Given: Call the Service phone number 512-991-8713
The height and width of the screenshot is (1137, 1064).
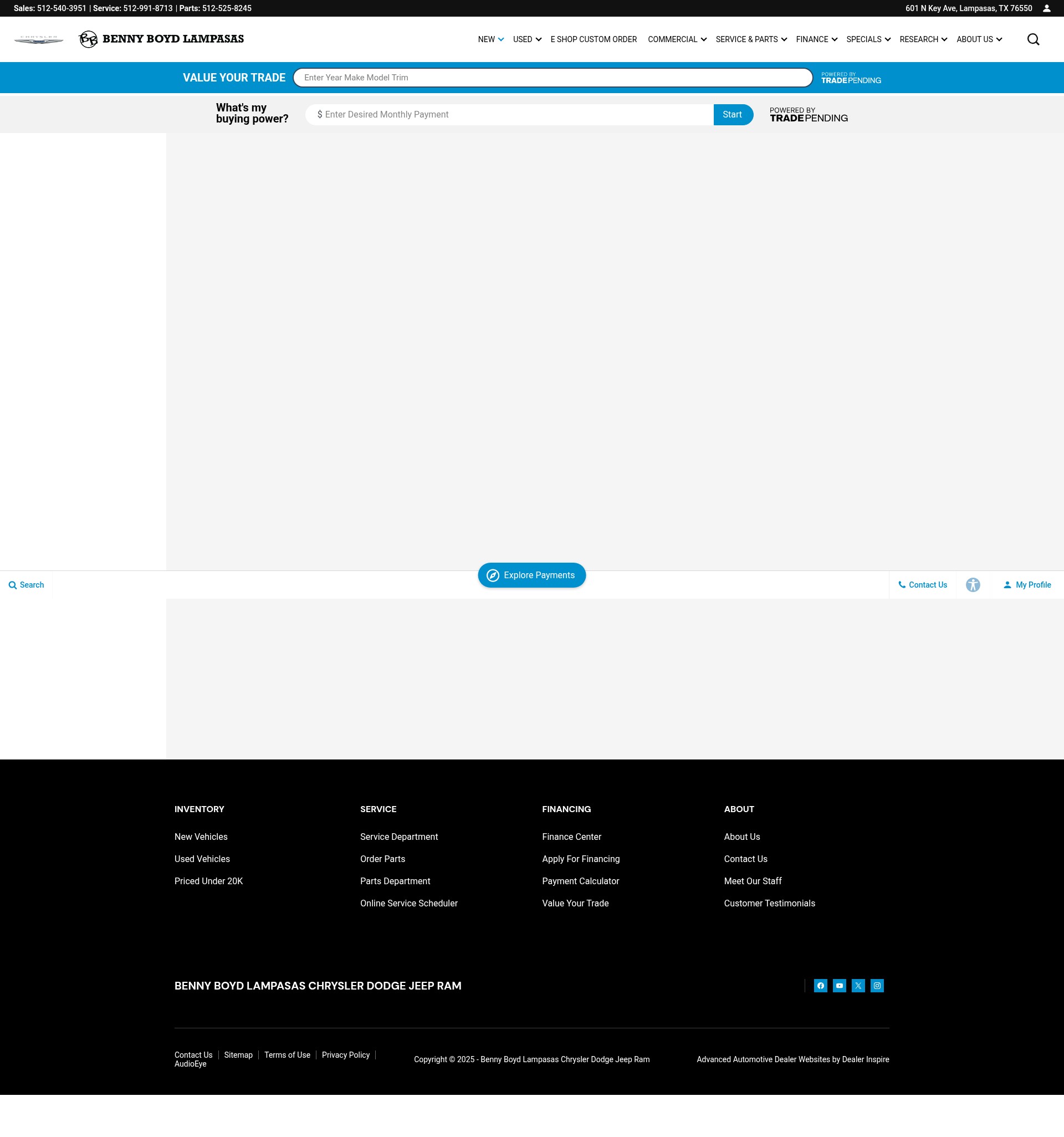Looking at the screenshot, I should pyautogui.click(x=148, y=8).
